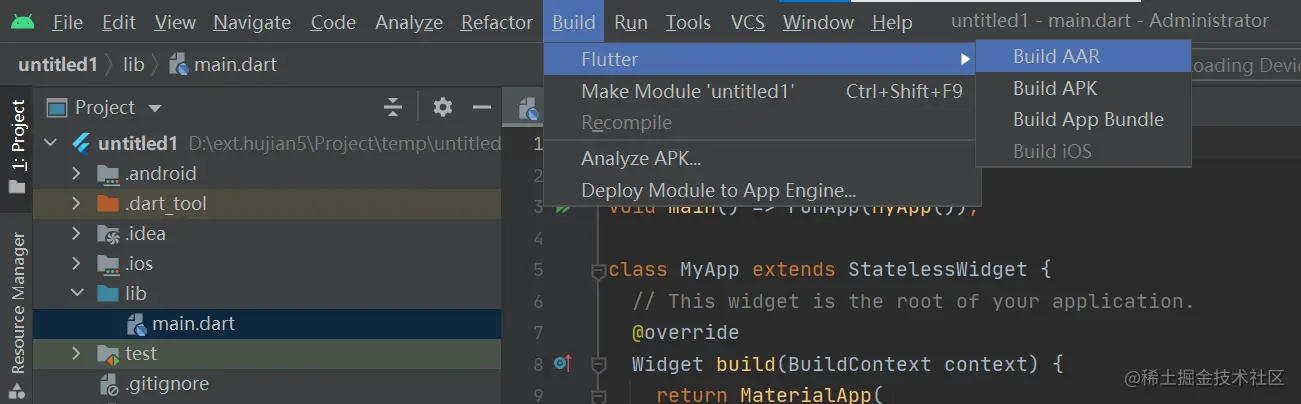Image resolution: width=1301 pixels, height=404 pixels.
Task: Click the override gutter icon on line 8
Action: pos(562,364)
